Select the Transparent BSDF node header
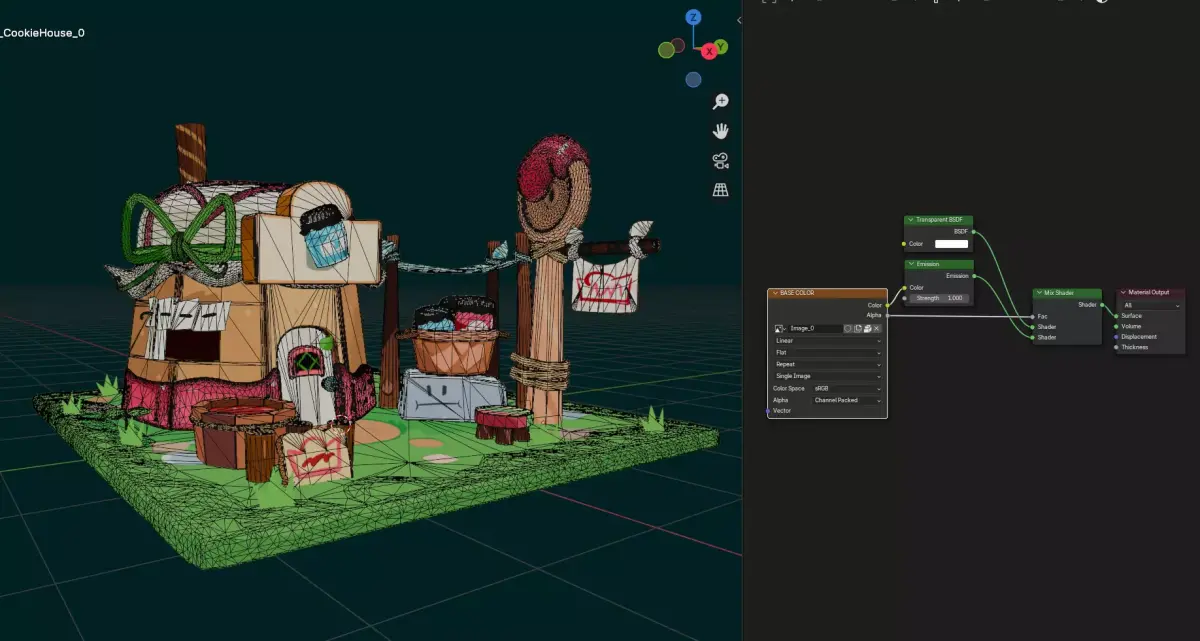The image size is (1200, 641). point(939,220)
